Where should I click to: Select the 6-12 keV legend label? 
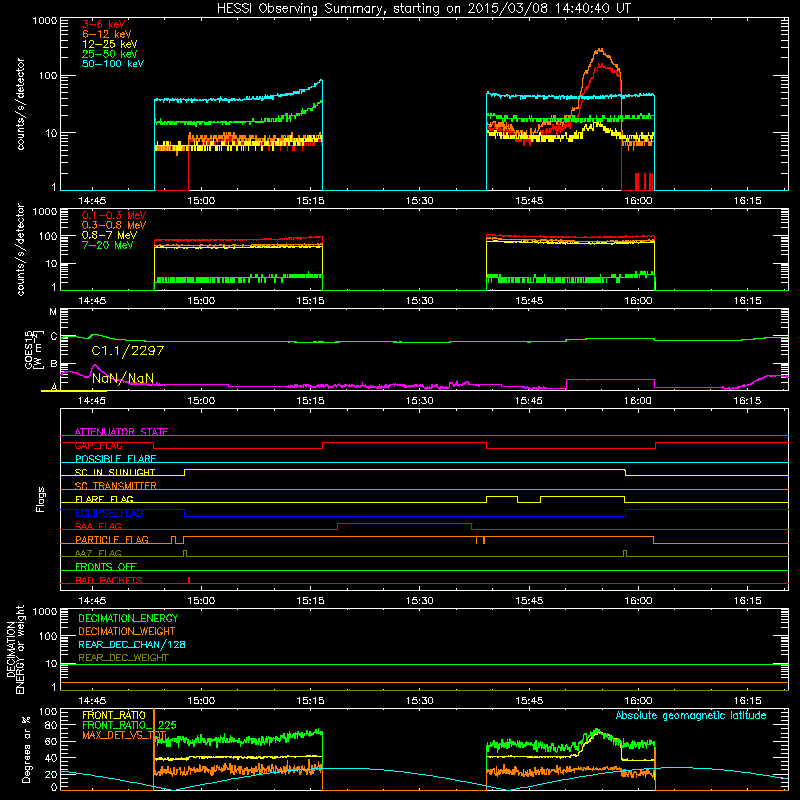(x=107, y=34)
